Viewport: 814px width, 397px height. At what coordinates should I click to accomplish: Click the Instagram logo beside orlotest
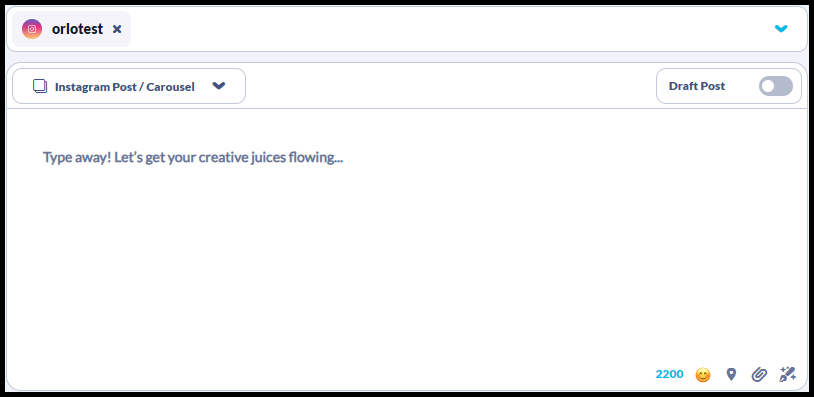click(32, 29)
